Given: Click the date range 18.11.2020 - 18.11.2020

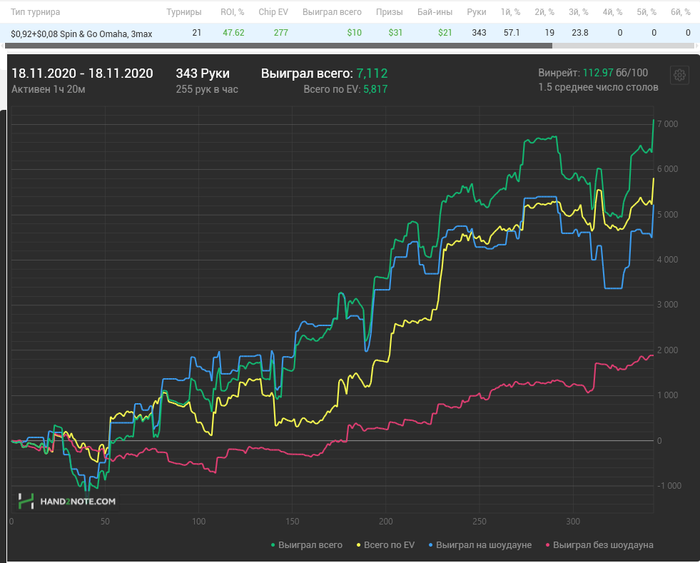Looking at the screenshot, I should (x=82, y=74).
